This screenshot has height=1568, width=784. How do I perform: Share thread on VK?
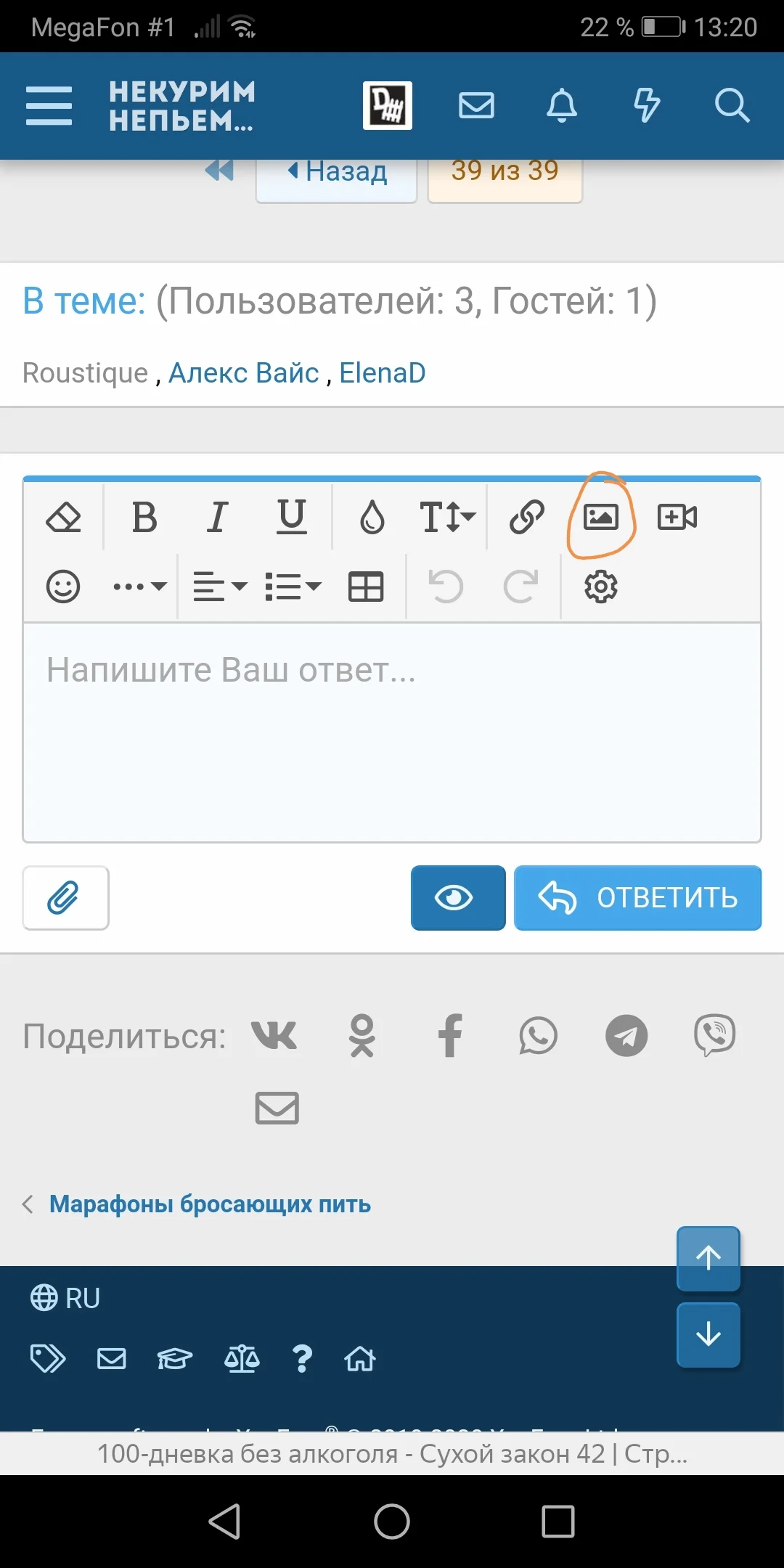pos(274,1036)
